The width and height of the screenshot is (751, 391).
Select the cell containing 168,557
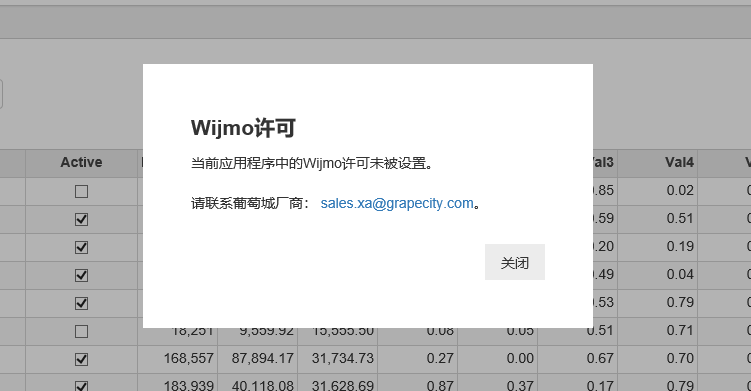[178, 359]
